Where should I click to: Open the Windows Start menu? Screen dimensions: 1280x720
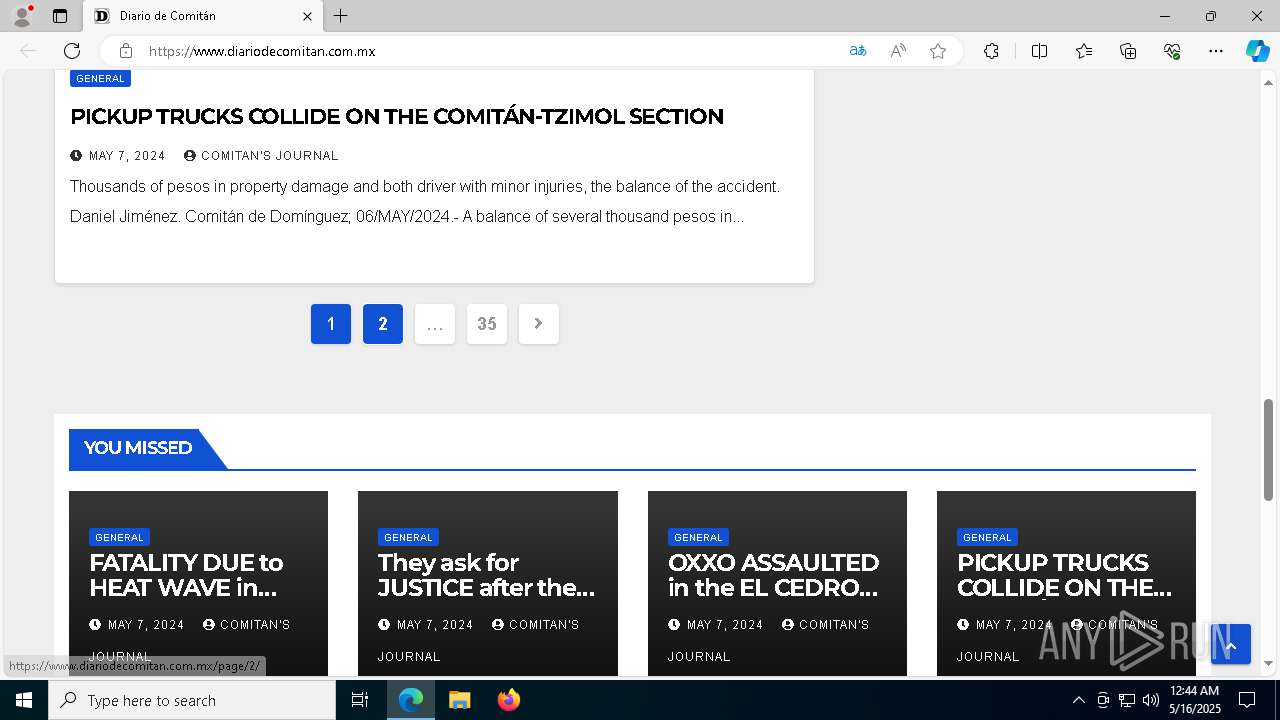pyautogui.click(x=24, y=700)
